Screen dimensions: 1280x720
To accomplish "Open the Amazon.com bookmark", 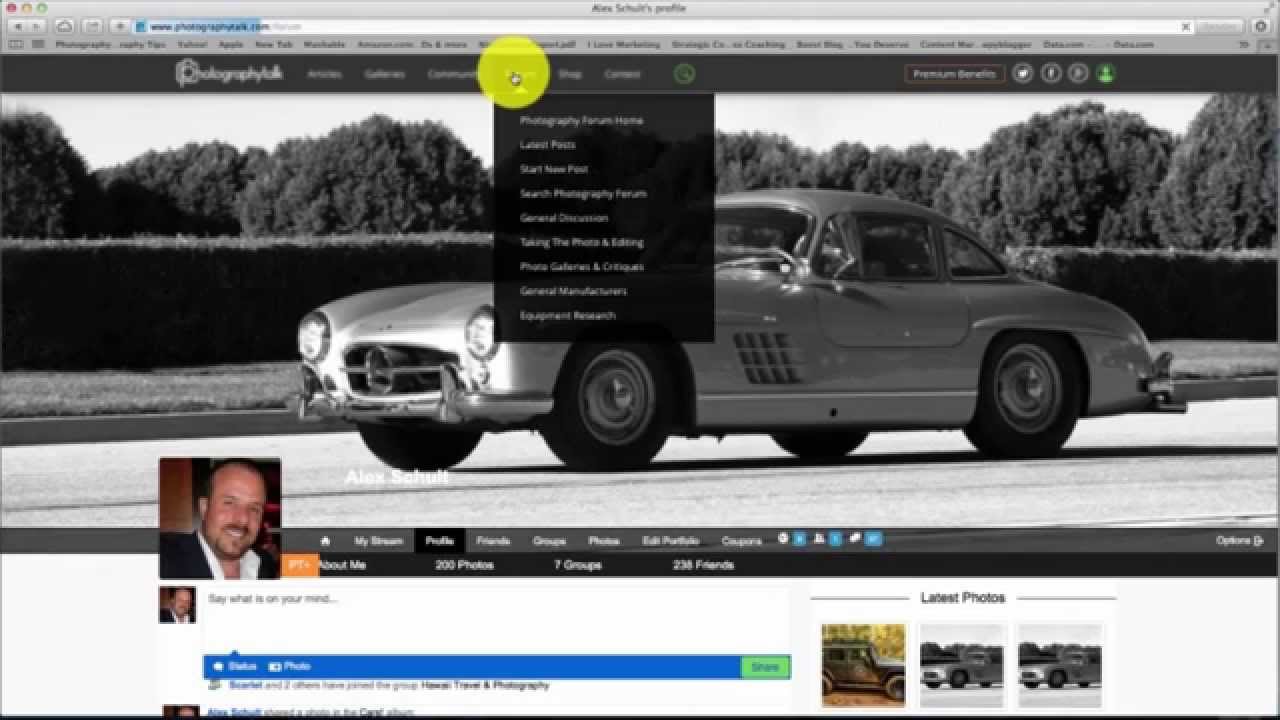I will tap(384, 45).
